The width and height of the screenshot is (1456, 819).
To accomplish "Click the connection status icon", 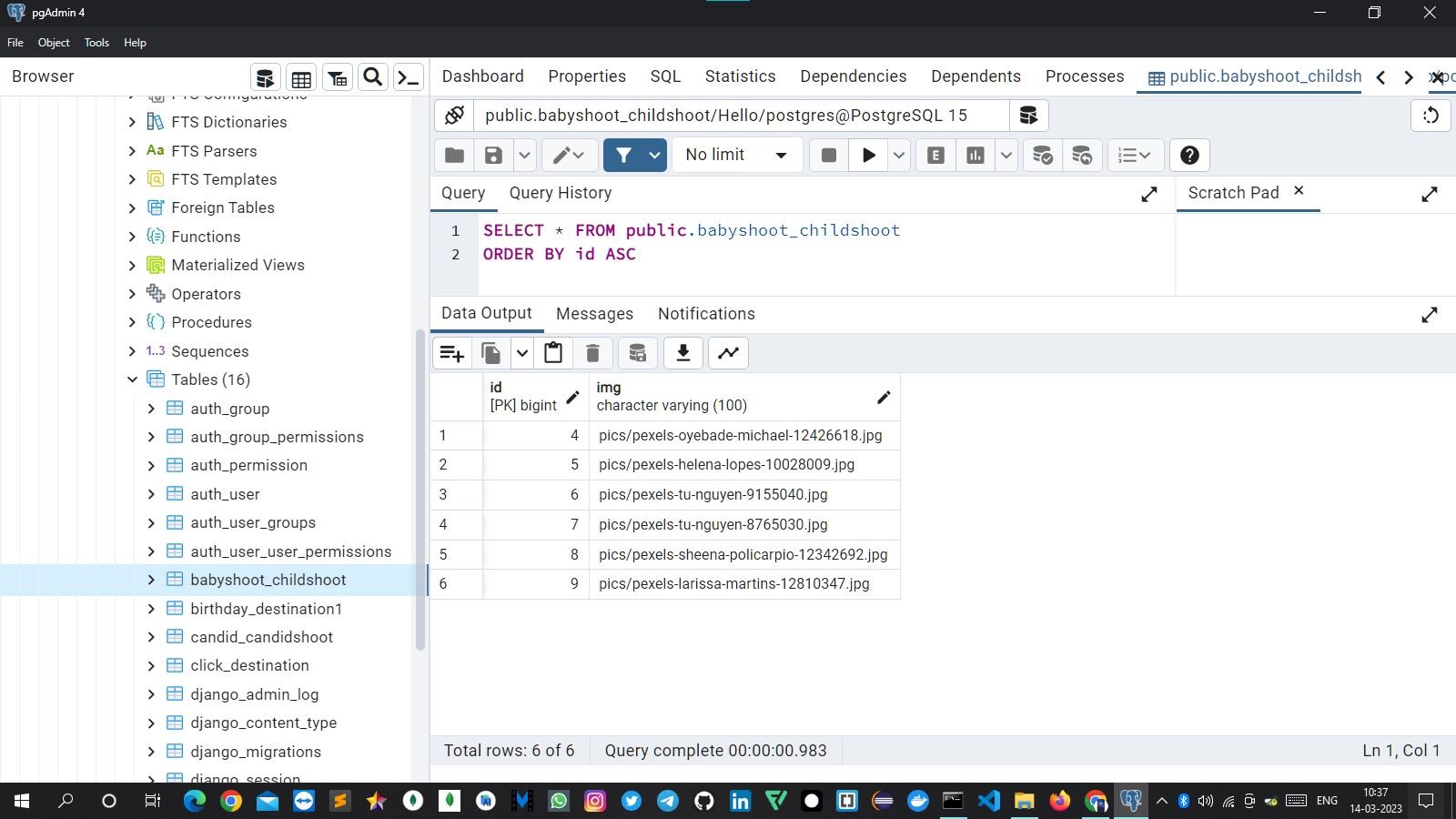I will (x=455, y=116).
